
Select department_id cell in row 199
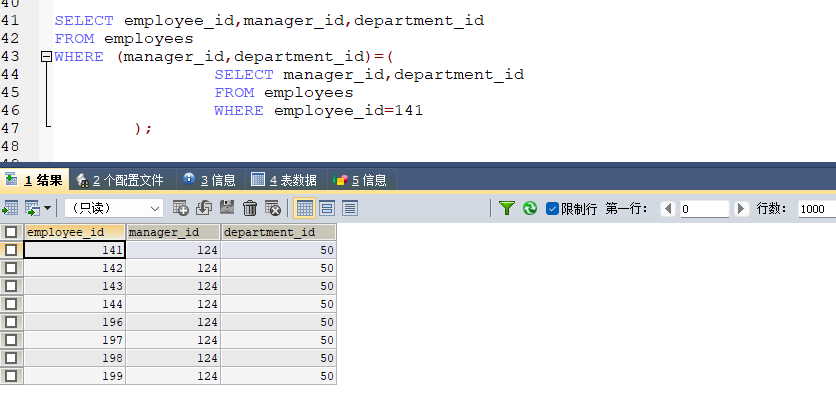pyautogui.click(x=278, y=376)
